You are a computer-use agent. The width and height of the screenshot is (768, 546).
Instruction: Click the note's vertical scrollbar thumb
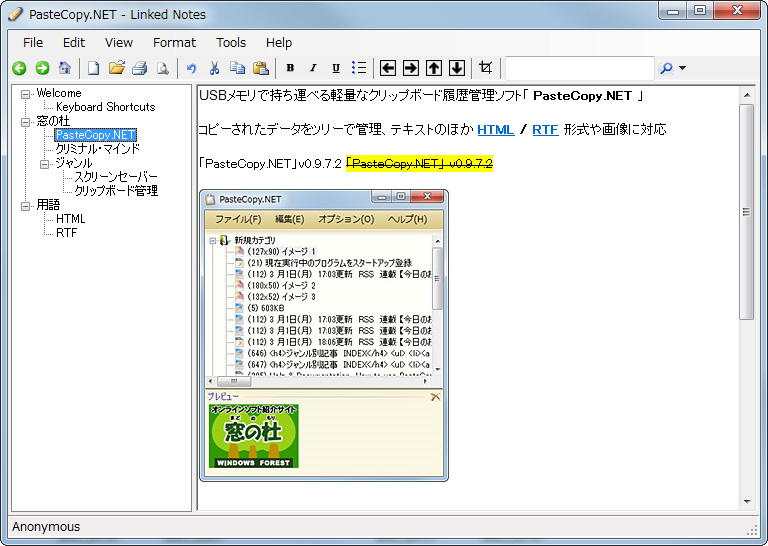[746, 212]
